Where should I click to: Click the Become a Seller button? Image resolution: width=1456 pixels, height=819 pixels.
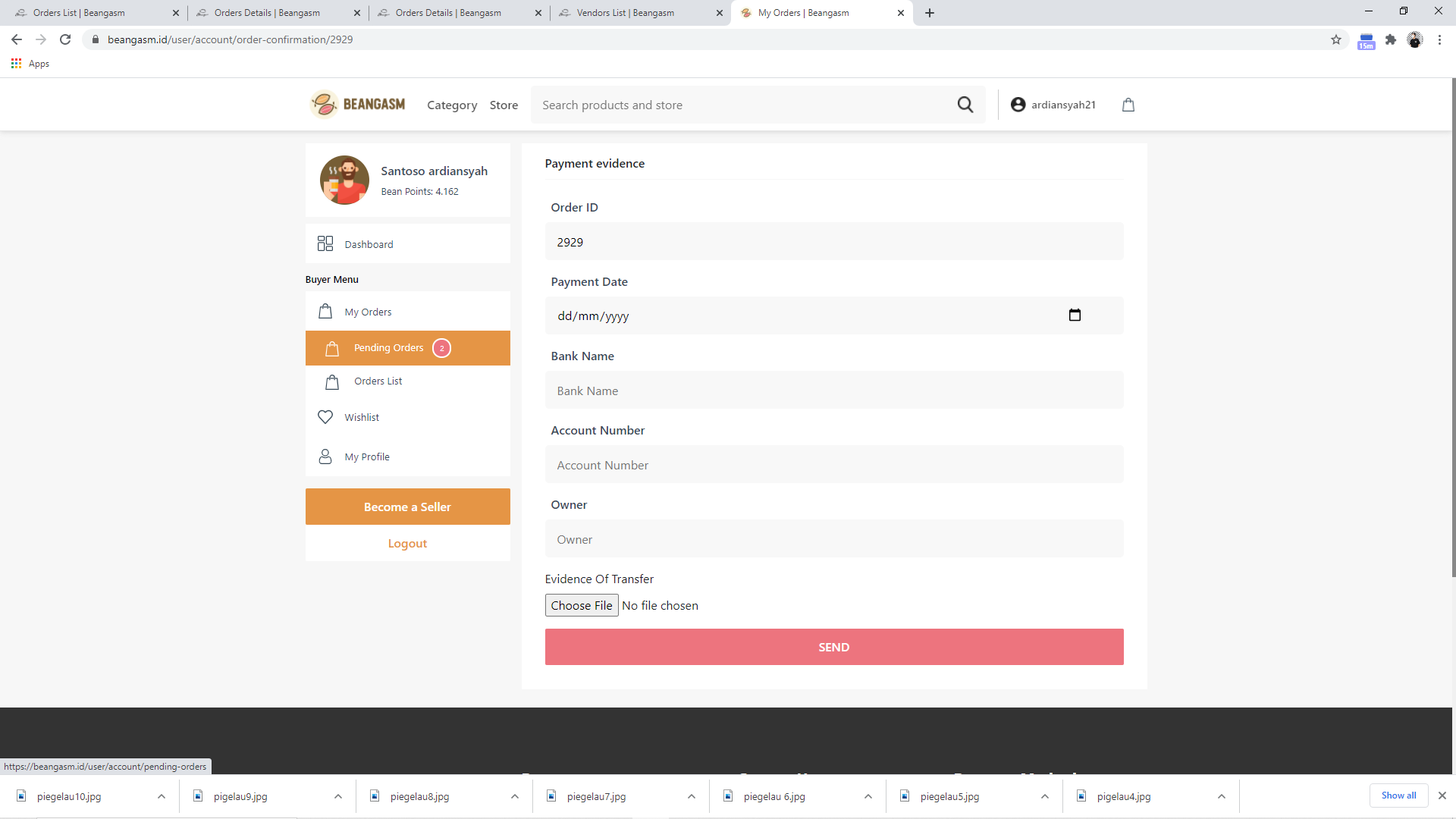pos(408,507)
